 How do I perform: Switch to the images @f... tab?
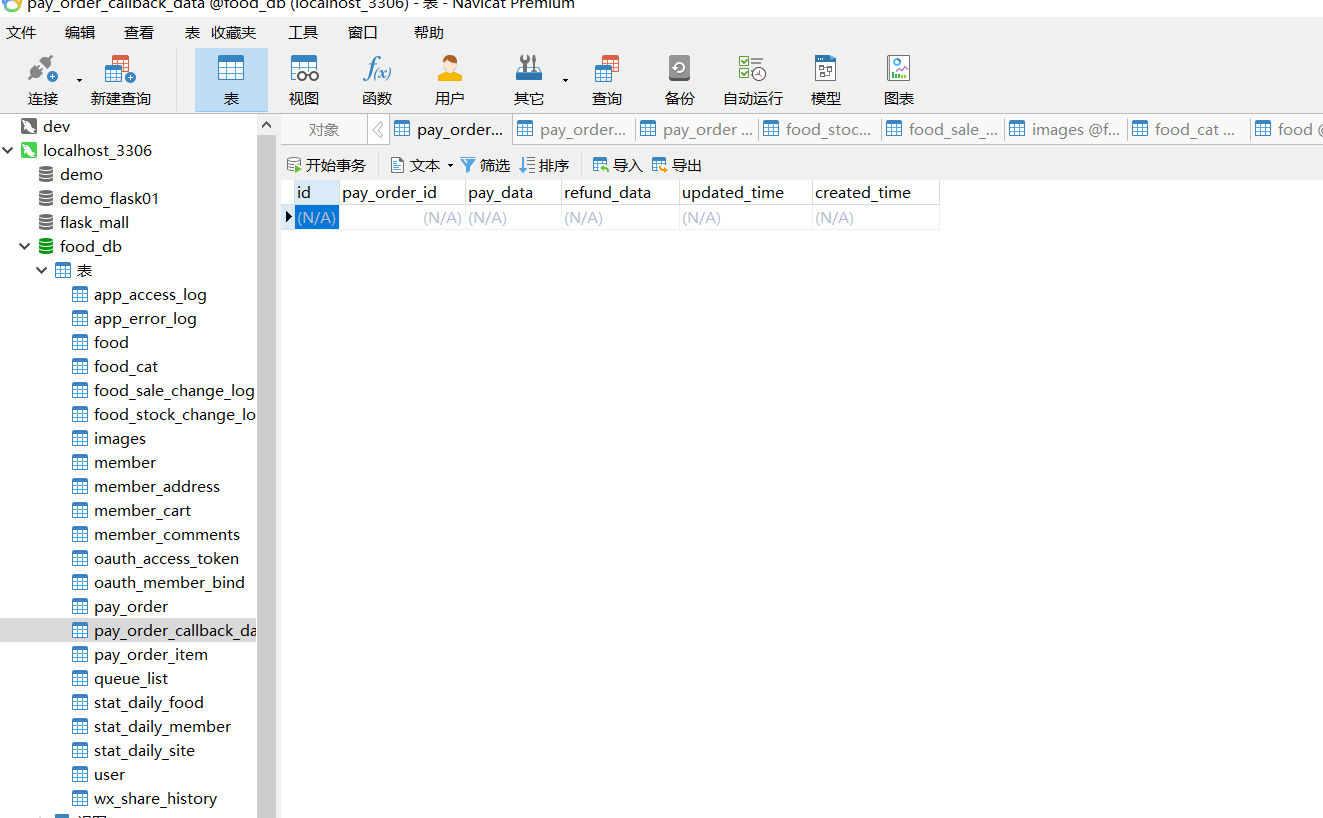pos(1065,129)
